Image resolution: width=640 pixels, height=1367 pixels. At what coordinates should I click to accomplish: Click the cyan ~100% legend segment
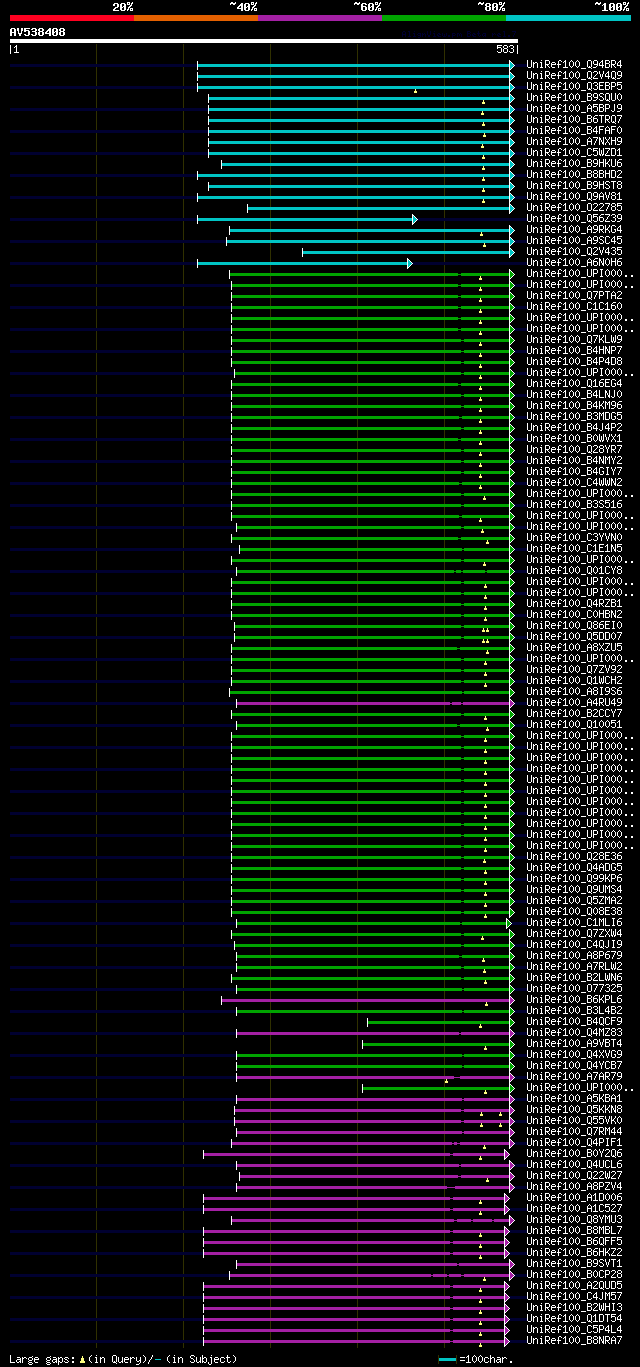click(x=568, y=18)
